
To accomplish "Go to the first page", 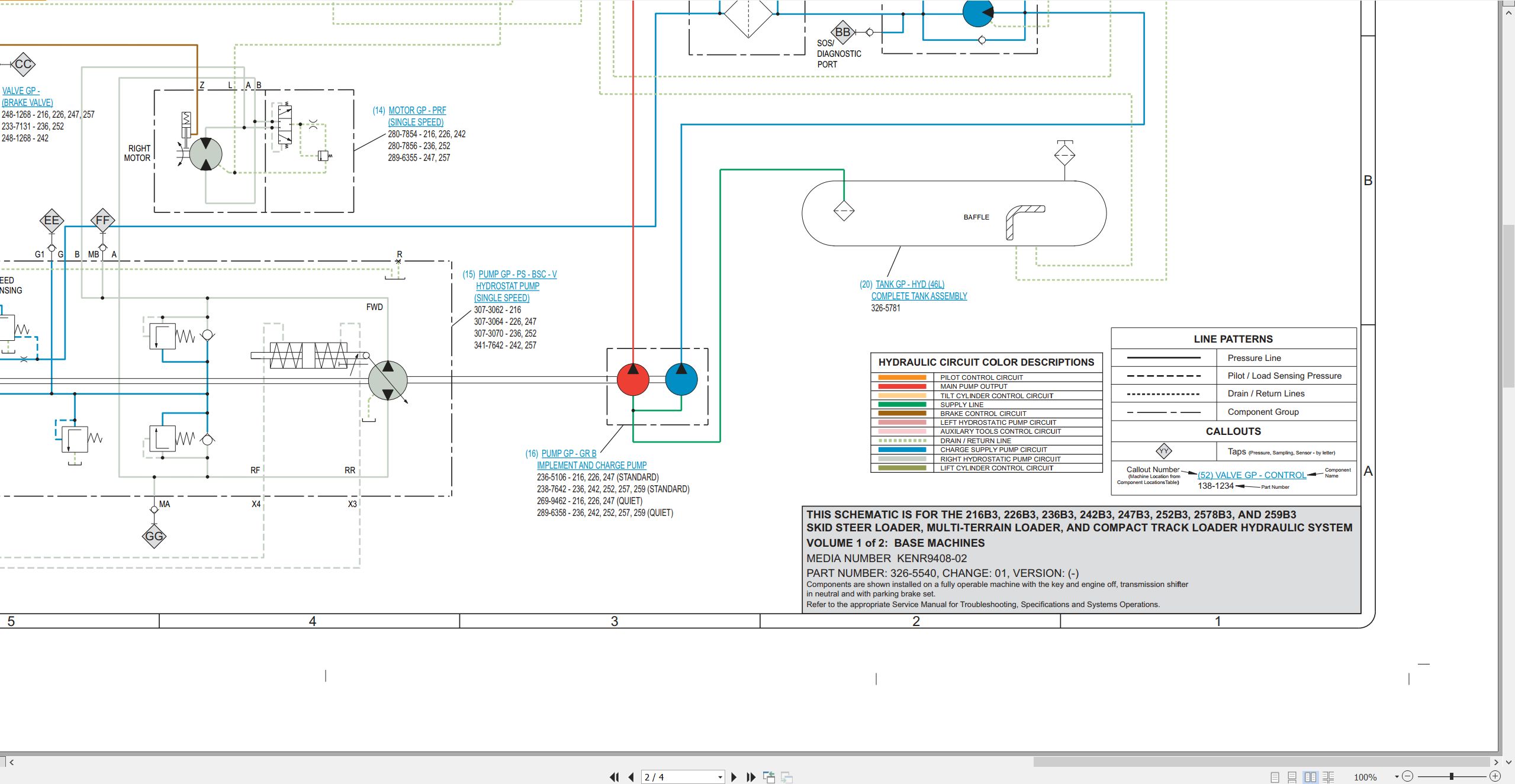I will pos(615,777).
